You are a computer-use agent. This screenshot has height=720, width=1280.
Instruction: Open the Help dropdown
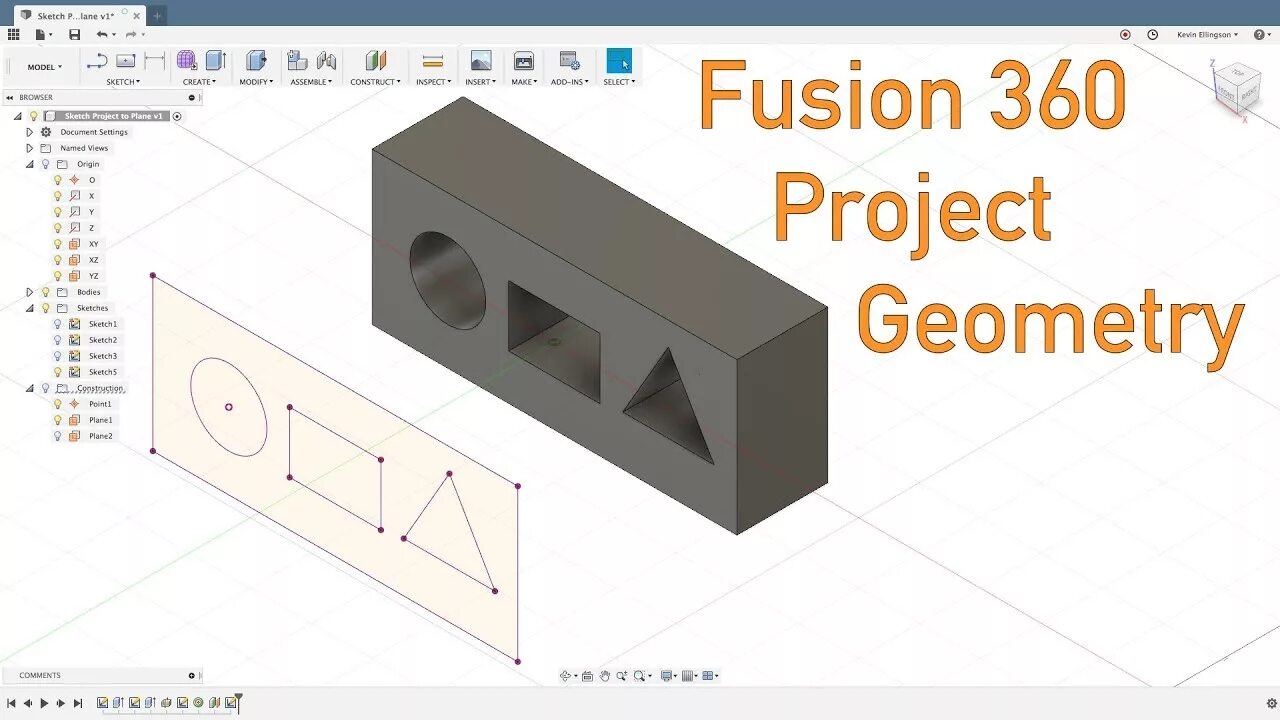pyautogui.click(x=1262, y=34)
